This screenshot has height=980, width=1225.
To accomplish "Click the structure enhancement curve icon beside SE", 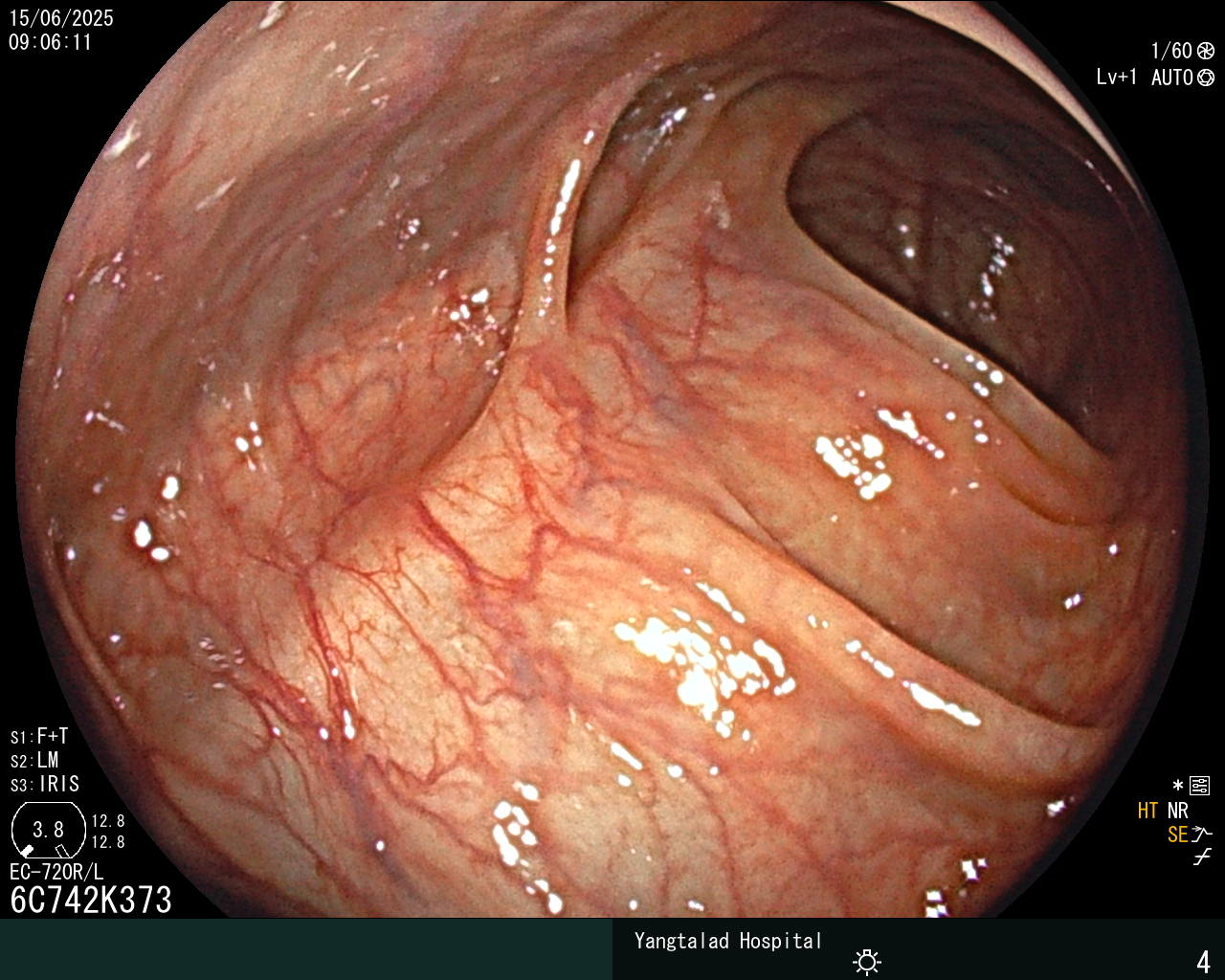I will pos(1202,835).
